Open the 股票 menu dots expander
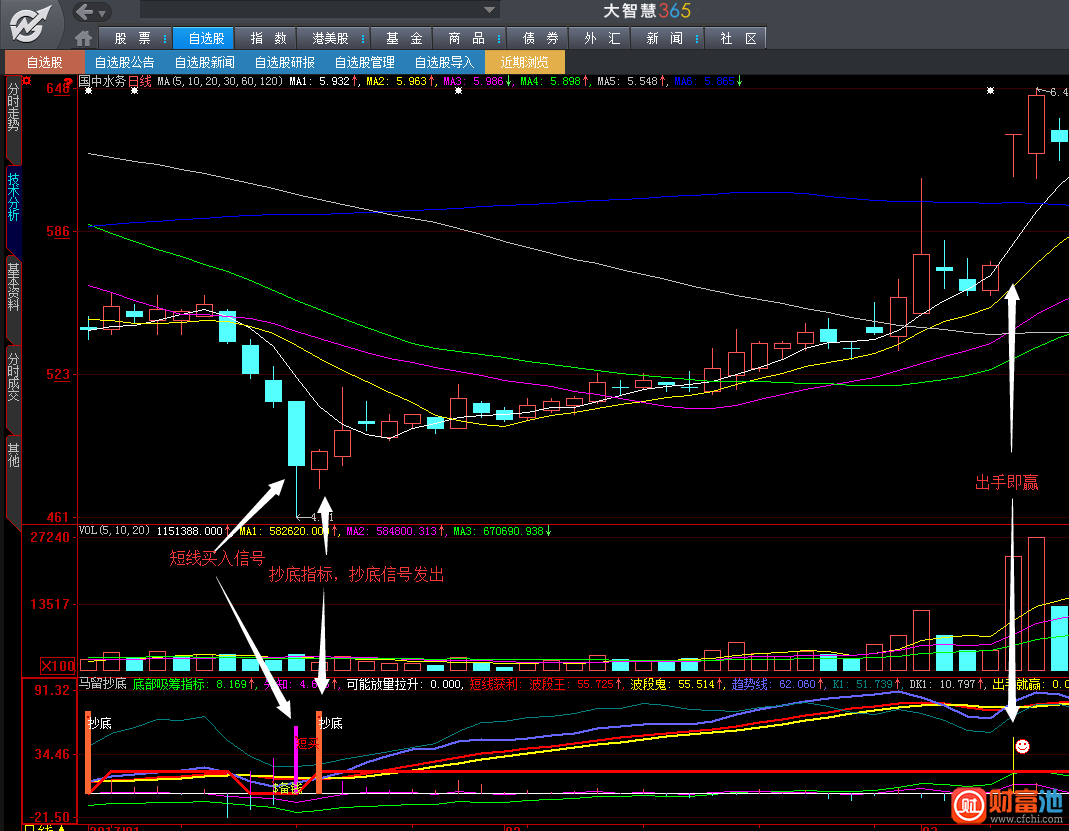Viewport: 1069px width, 831px height. (164, 38)
